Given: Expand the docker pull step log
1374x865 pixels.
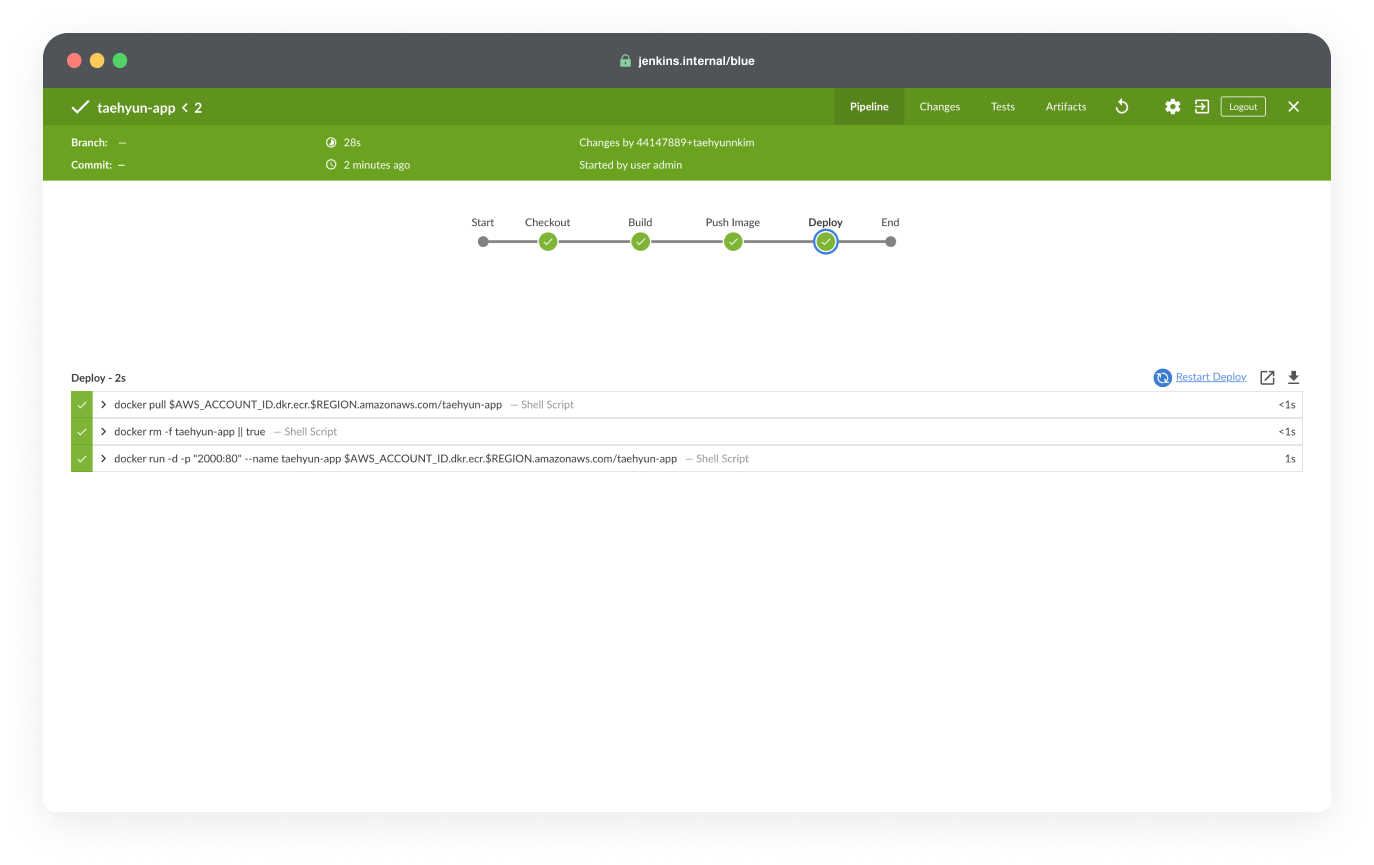Looking at the screenshot, I should 104,405.
